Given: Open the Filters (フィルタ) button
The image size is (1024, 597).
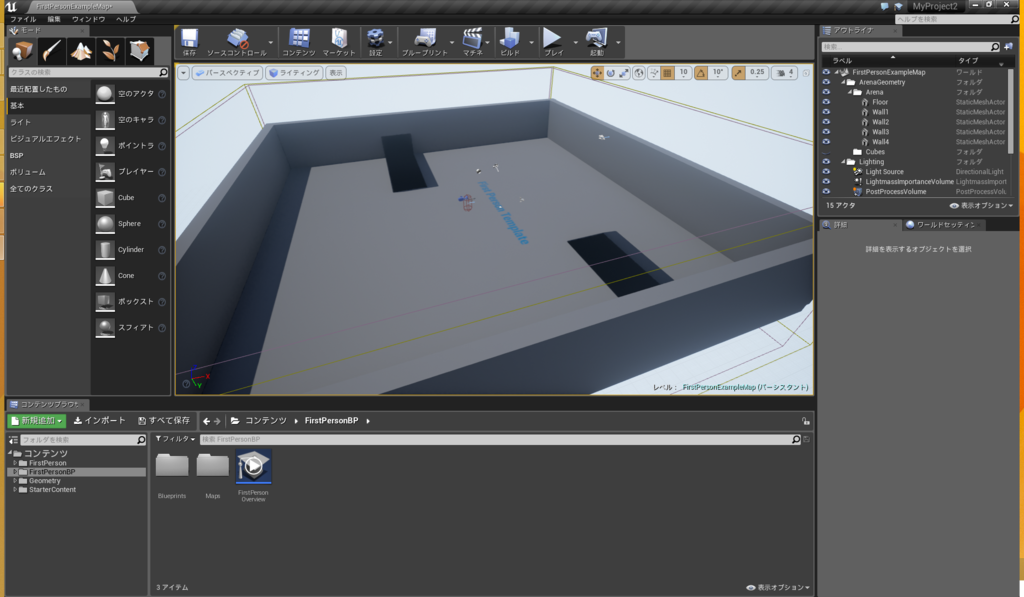Looking at the screenshot, I should point(175,439).
